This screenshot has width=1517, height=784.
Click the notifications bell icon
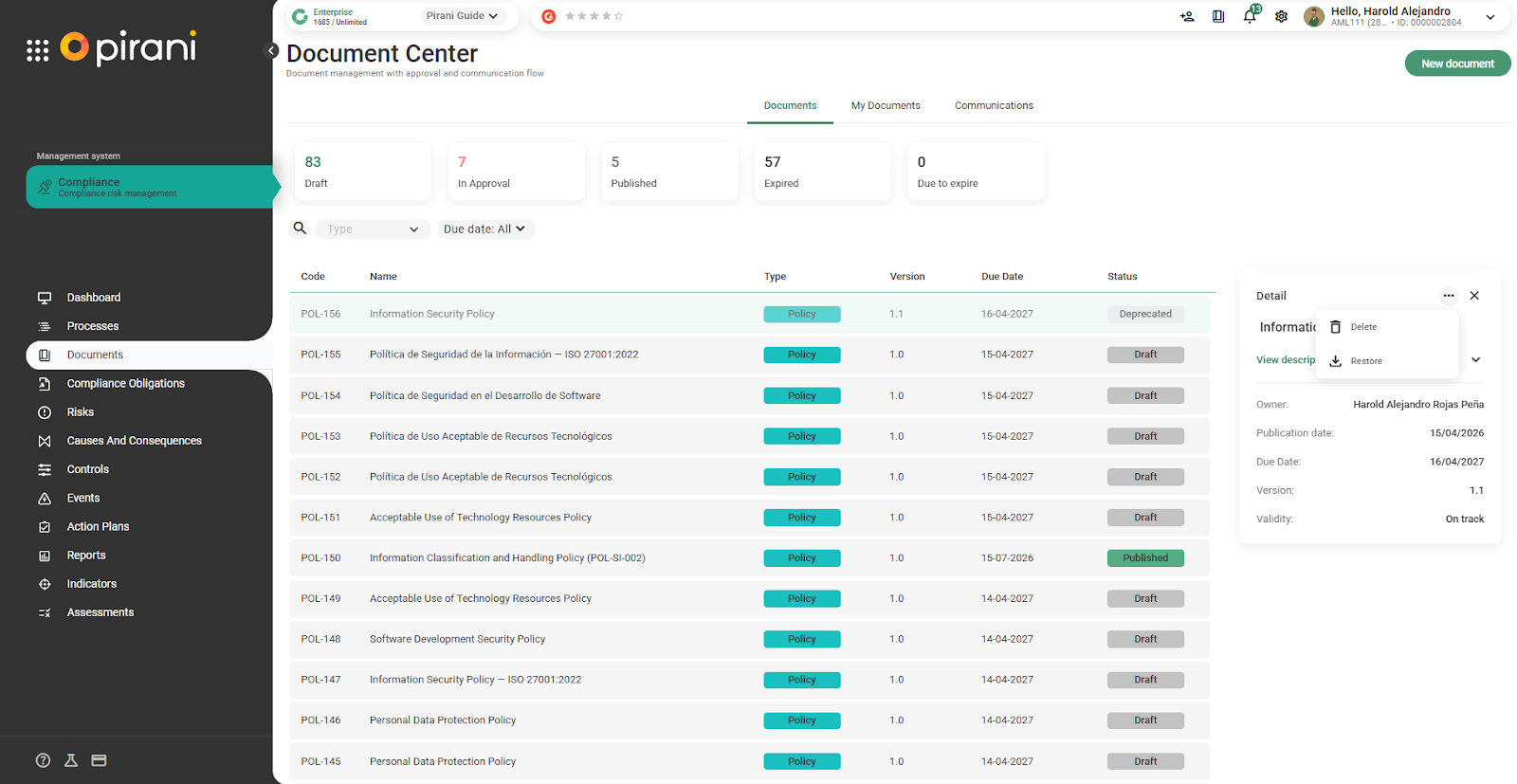pyautogui.click(x=1250, y=16)
